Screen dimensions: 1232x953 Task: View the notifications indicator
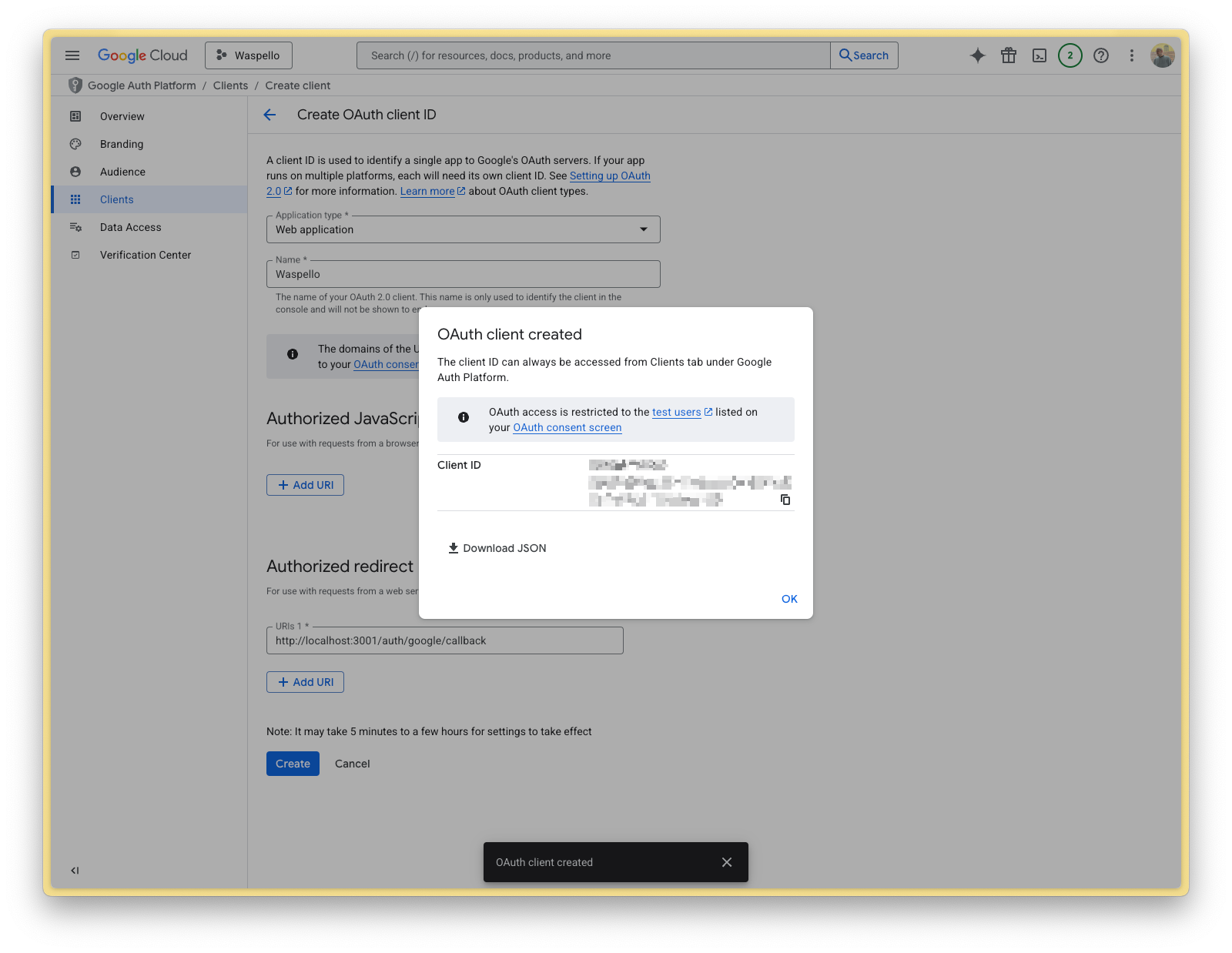click(1070, 55)
